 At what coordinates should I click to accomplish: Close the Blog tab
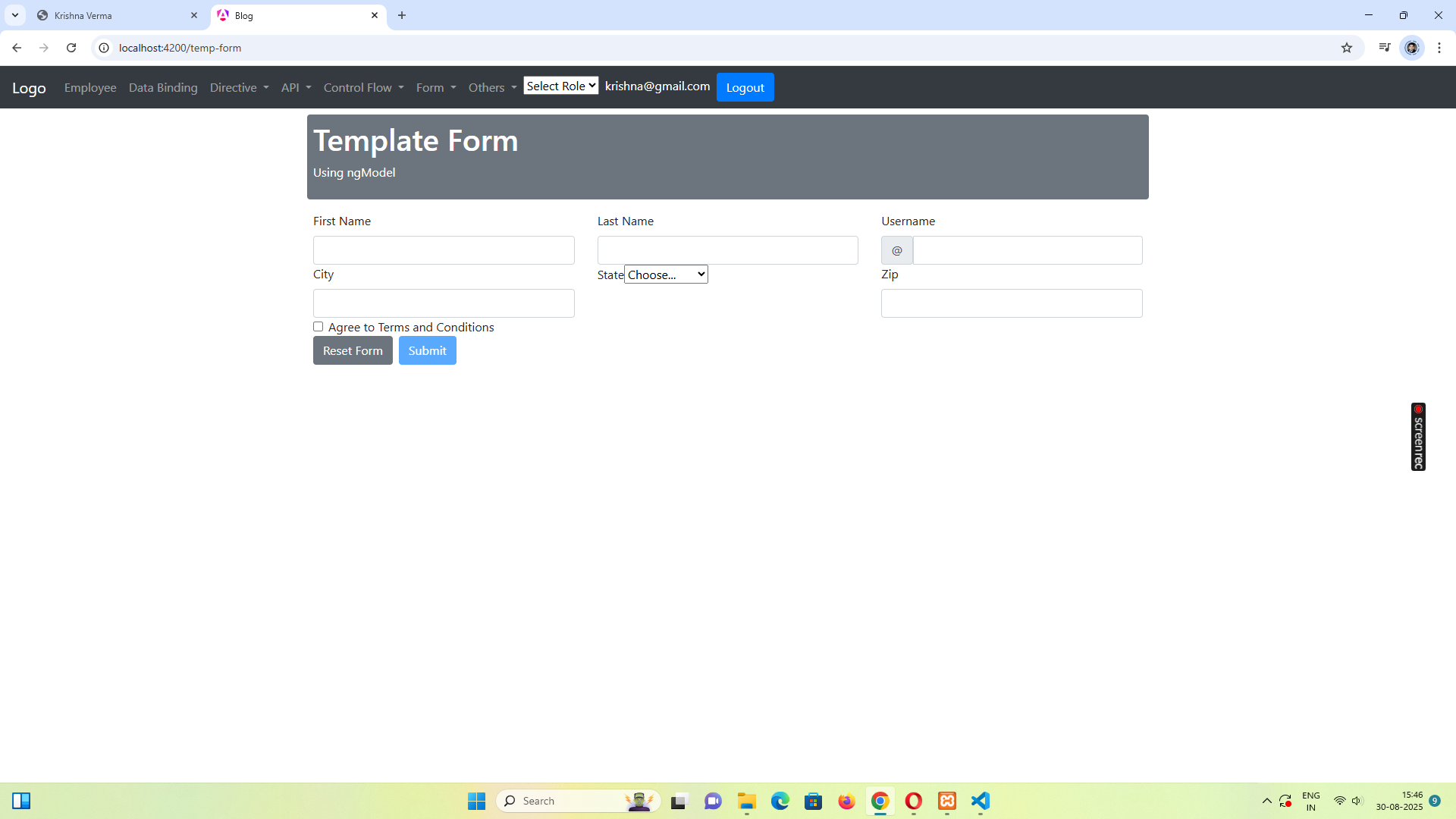[375, 15]
